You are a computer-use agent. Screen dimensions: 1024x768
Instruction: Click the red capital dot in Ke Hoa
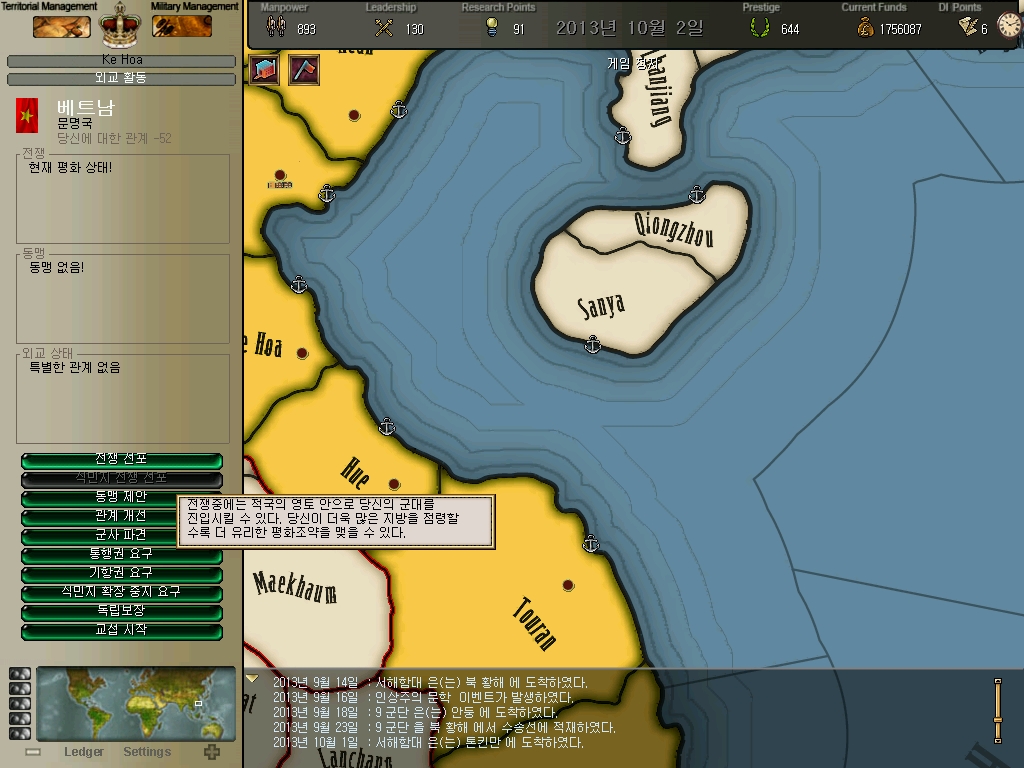click(x=302, y=353)
